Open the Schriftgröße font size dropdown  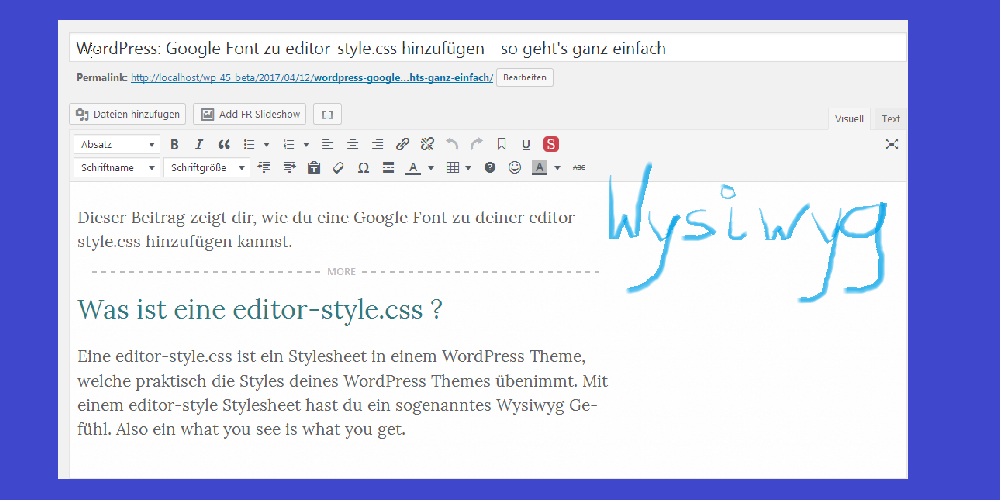[207, 167]
